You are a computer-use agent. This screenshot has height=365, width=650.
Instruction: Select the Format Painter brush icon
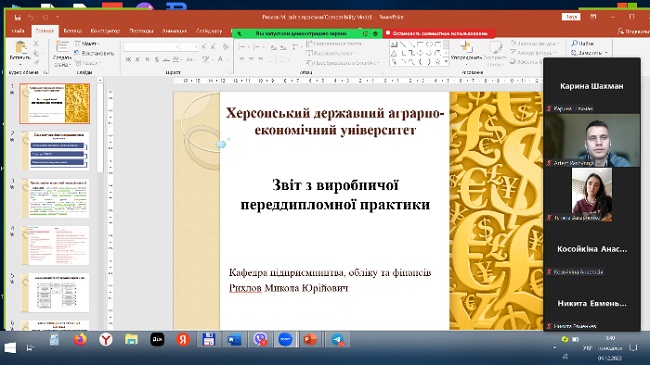tap(36, 63)
